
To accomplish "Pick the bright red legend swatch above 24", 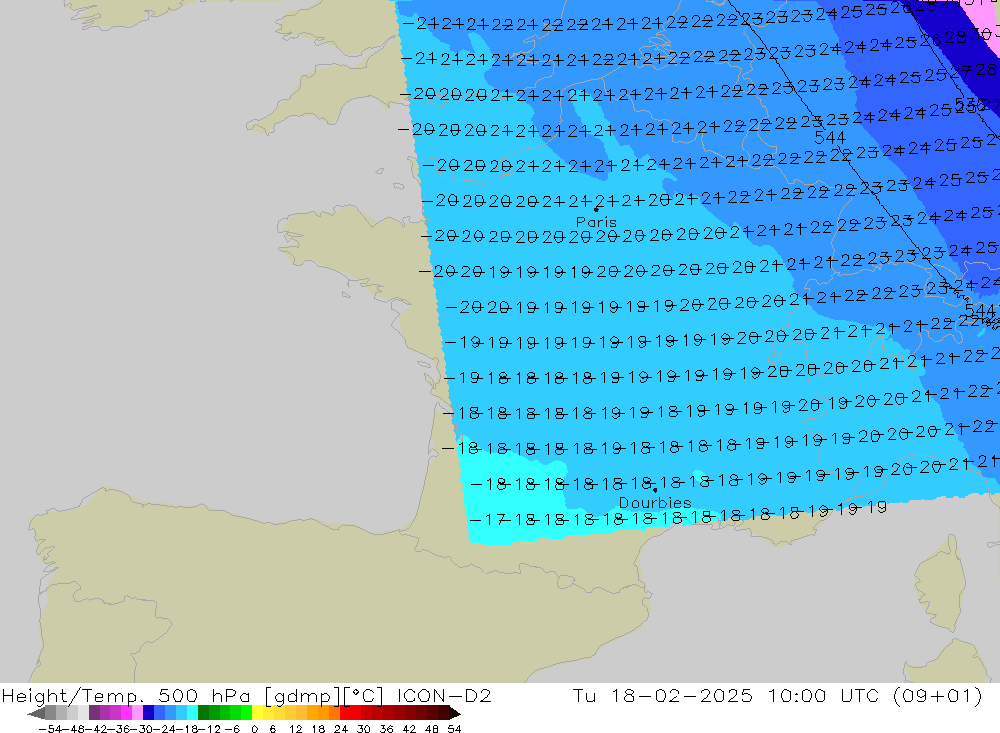I will (x=345, y=713).
